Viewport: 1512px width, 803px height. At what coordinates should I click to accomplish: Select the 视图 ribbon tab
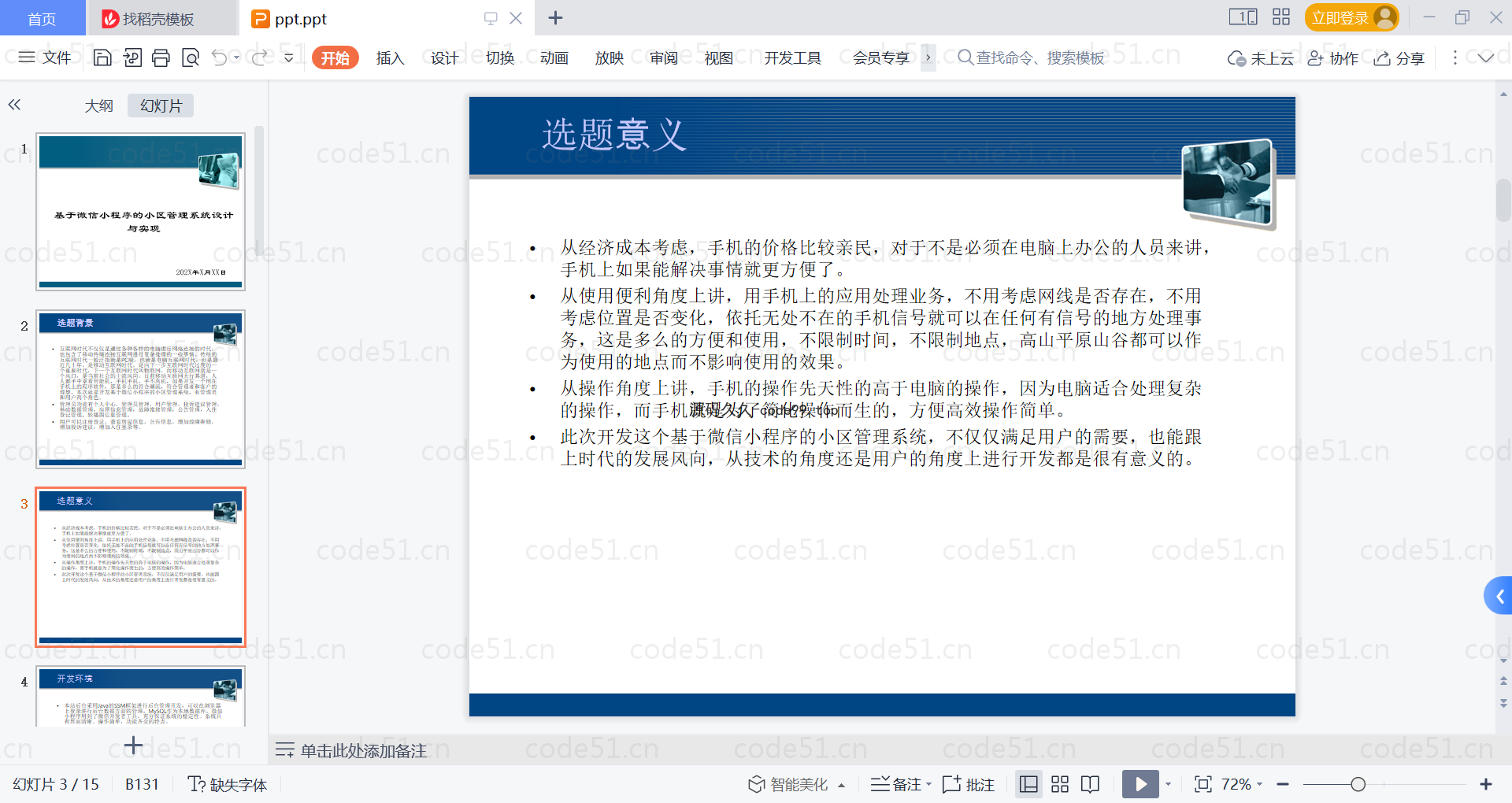pyautogui.click(x=718, y=58)
